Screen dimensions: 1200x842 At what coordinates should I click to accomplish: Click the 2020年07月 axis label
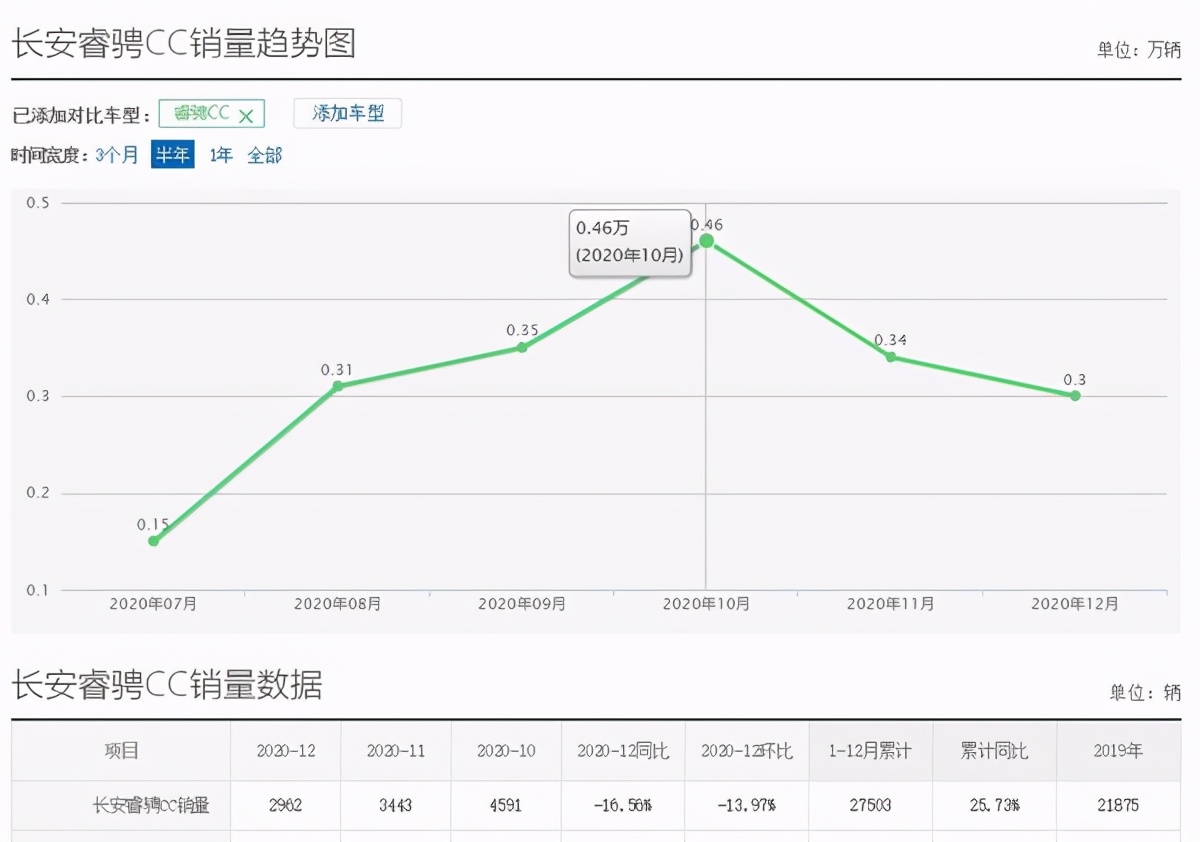153,604
